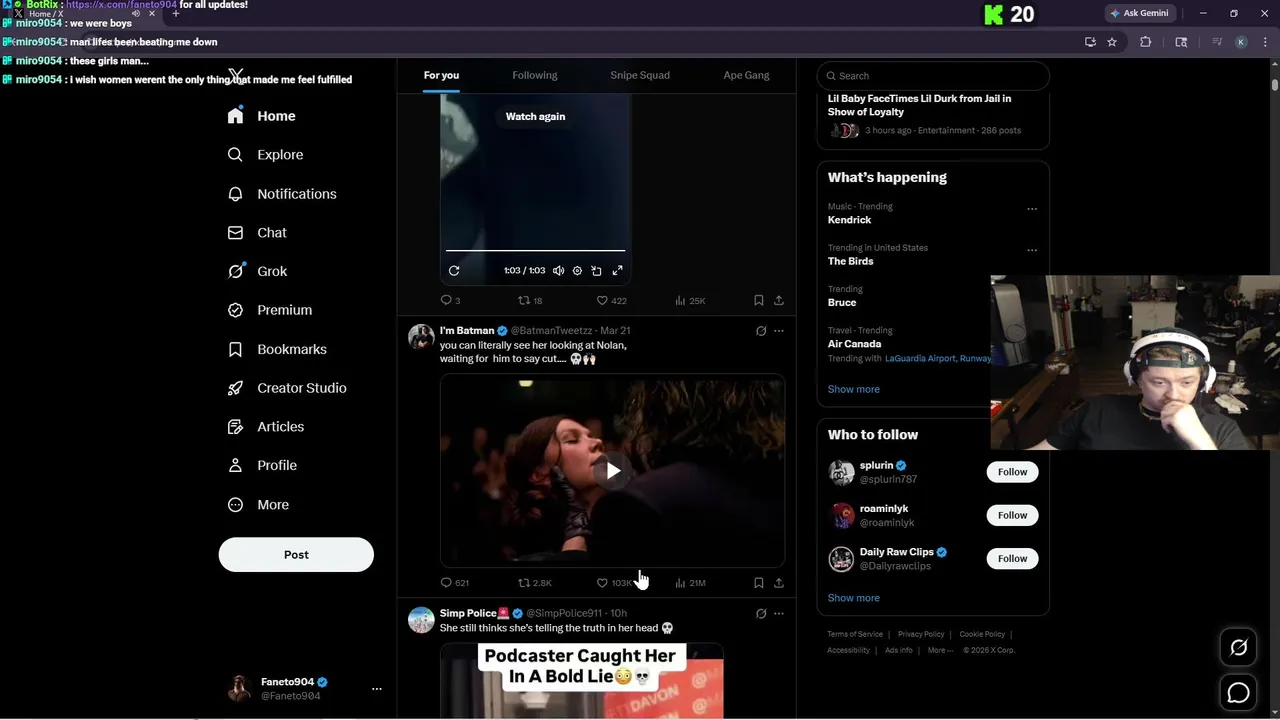
Task: Open more options for Kendrick trend
Action: (x=1032, y=209)
